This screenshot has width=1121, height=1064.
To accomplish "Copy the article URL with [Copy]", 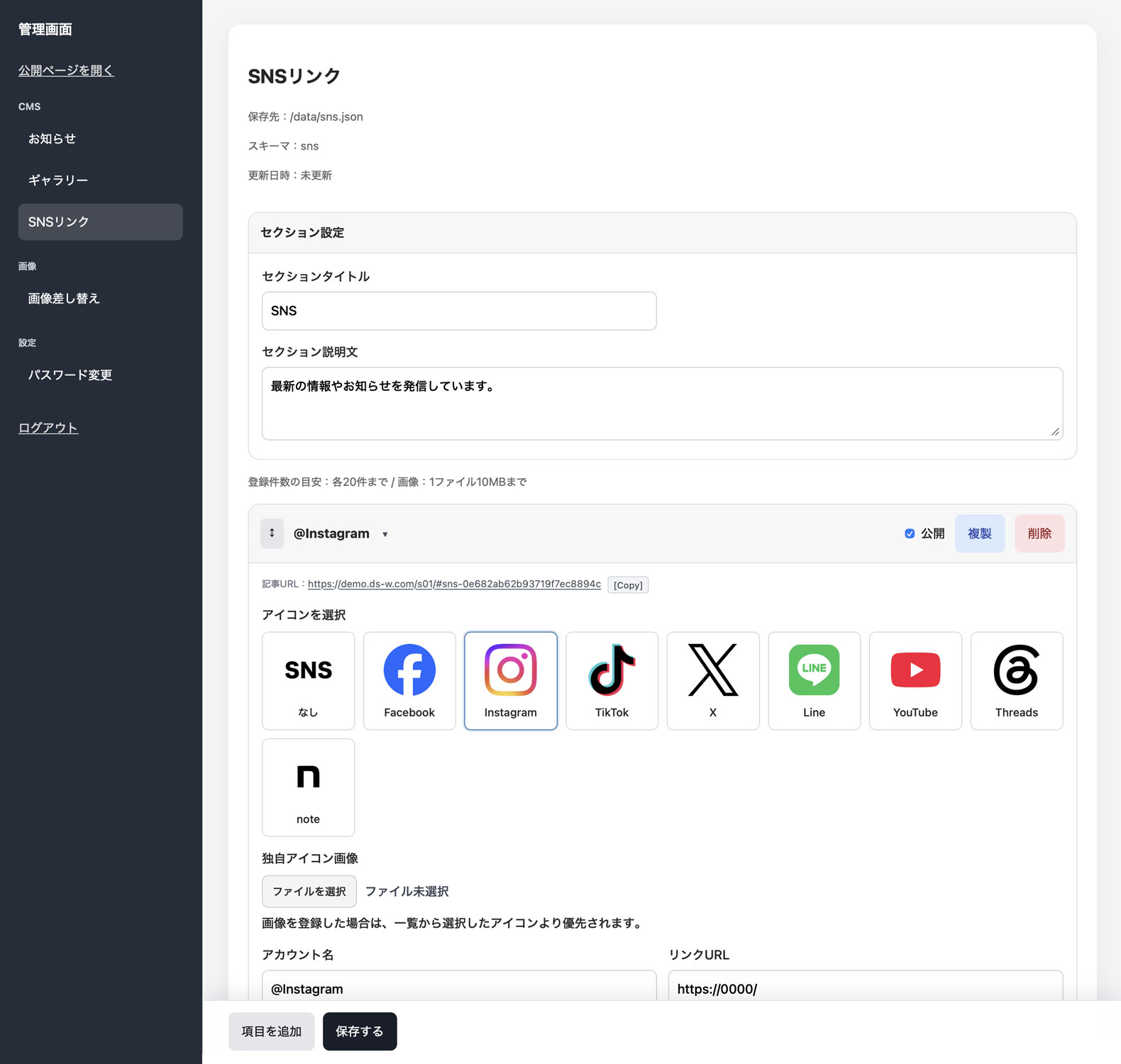I will pyautogui.click(x=628, y=585).
